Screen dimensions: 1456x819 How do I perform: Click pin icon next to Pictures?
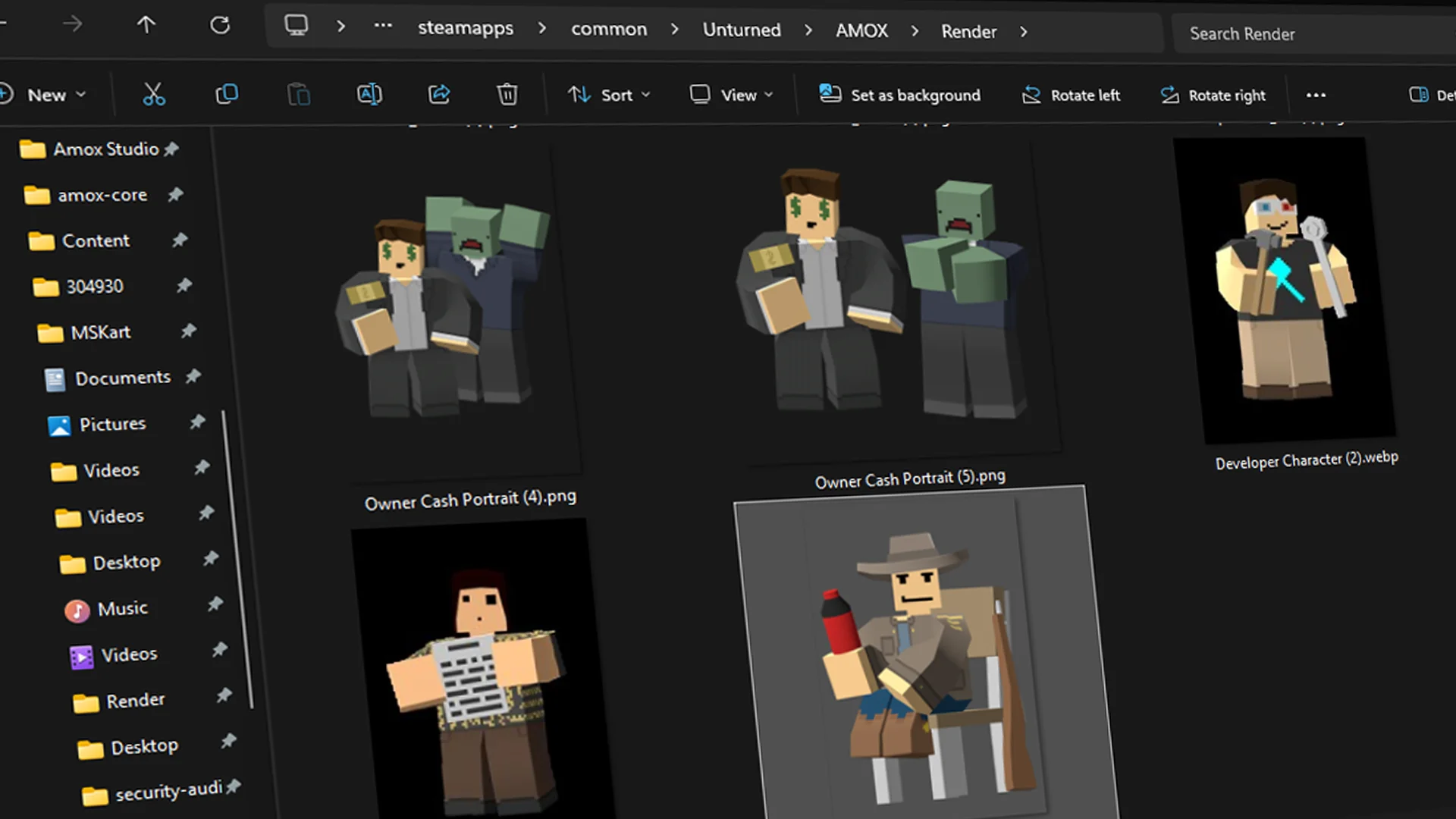[198, 421]
